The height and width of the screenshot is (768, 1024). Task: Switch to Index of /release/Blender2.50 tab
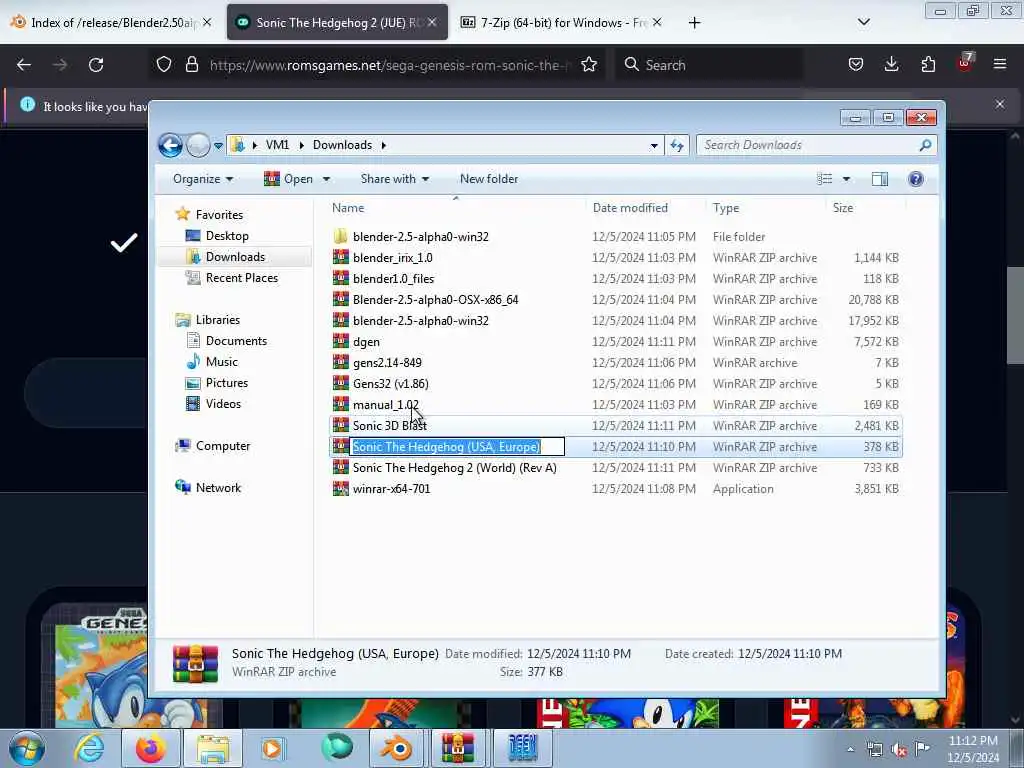[x=113, y=22]
